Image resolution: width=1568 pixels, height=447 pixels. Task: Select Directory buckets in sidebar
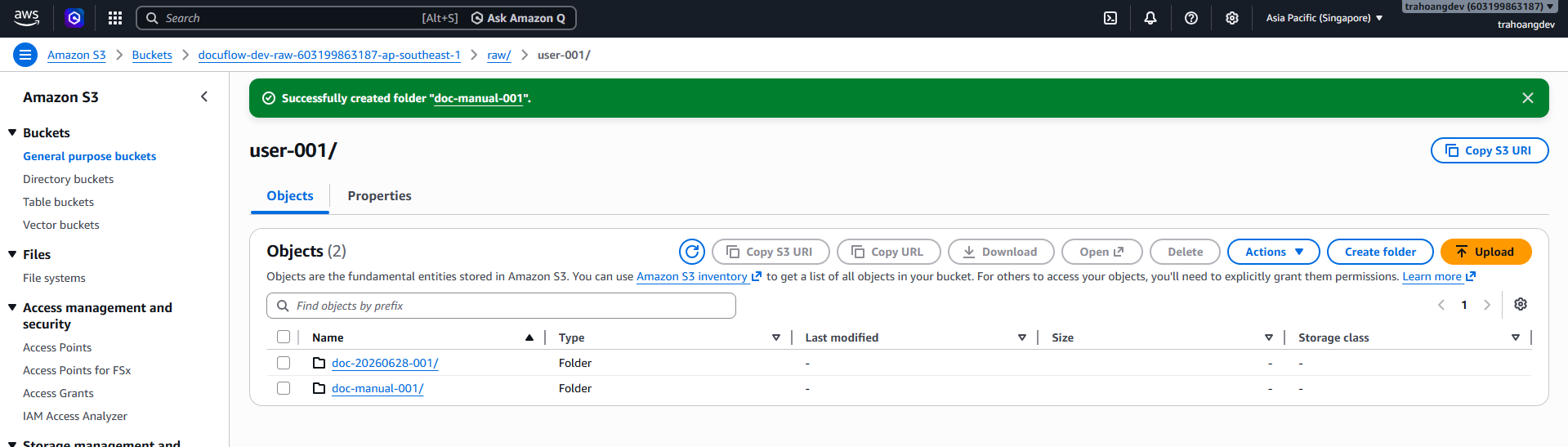68,179
